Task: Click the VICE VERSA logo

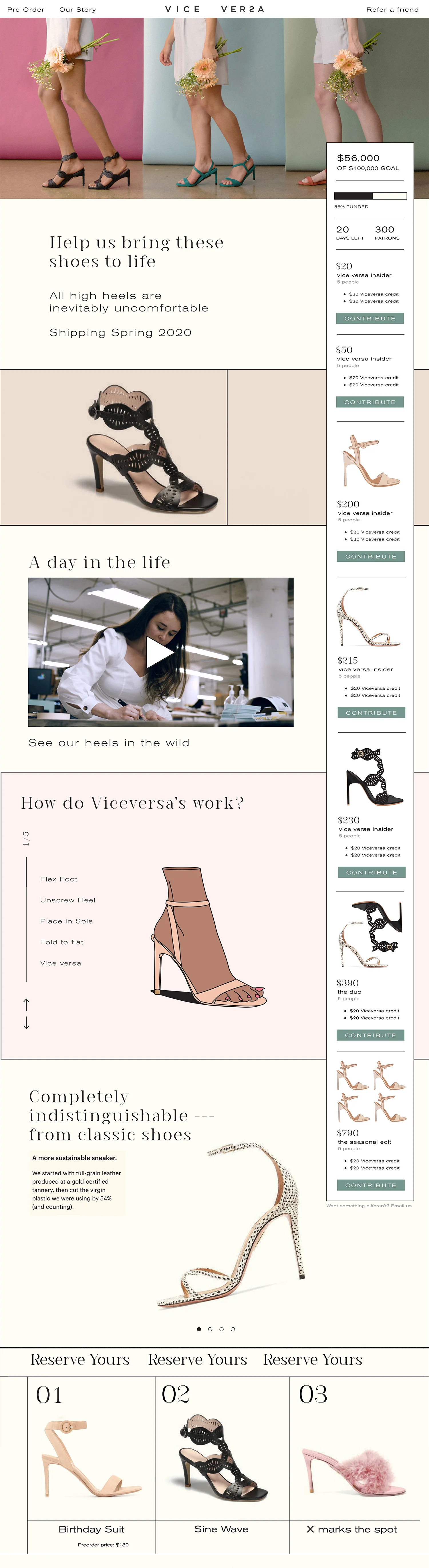Action: 214,9
